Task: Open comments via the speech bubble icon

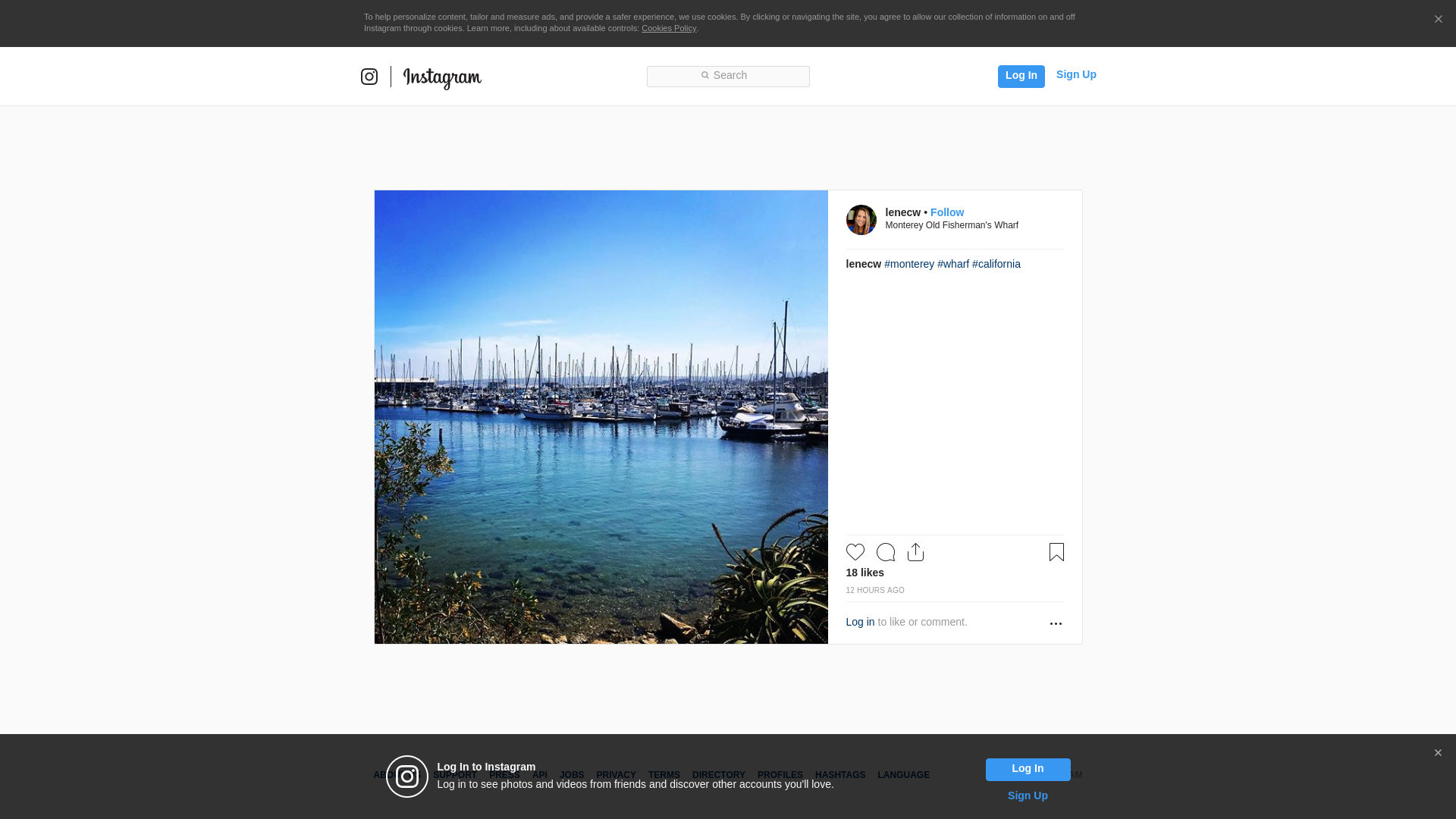Action: pyautogui.click(x=885, y=552)
